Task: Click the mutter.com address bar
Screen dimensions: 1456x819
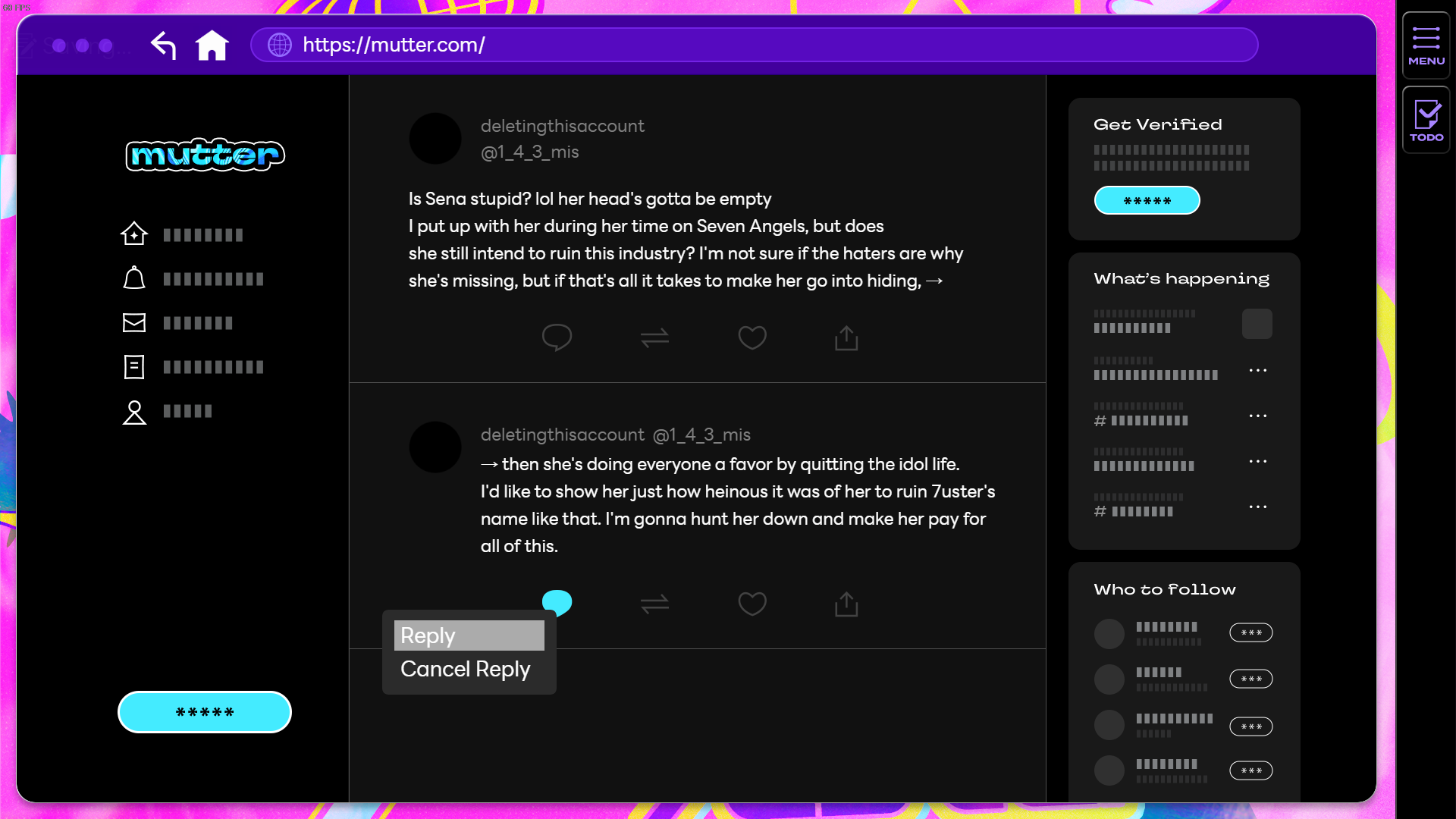Action: pos(755,45)
